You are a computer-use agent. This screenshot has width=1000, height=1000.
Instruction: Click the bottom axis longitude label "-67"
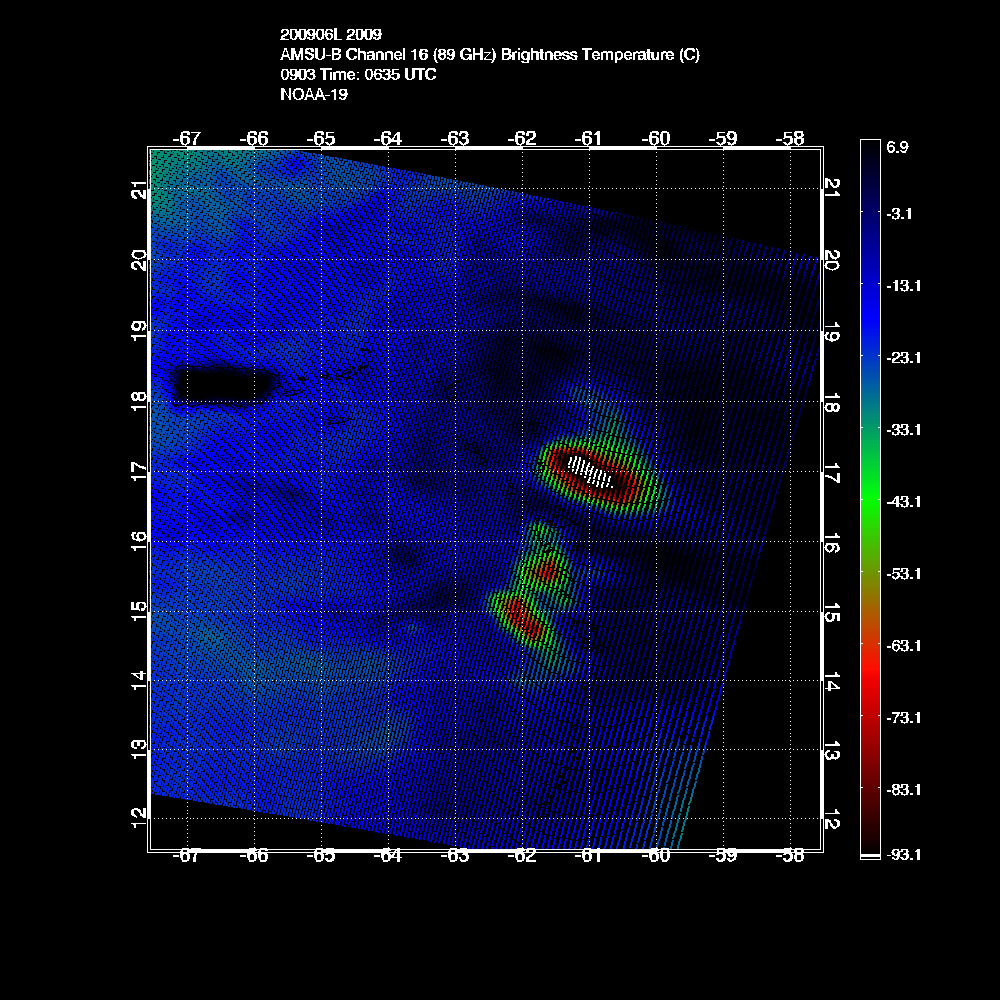[187, 856]
